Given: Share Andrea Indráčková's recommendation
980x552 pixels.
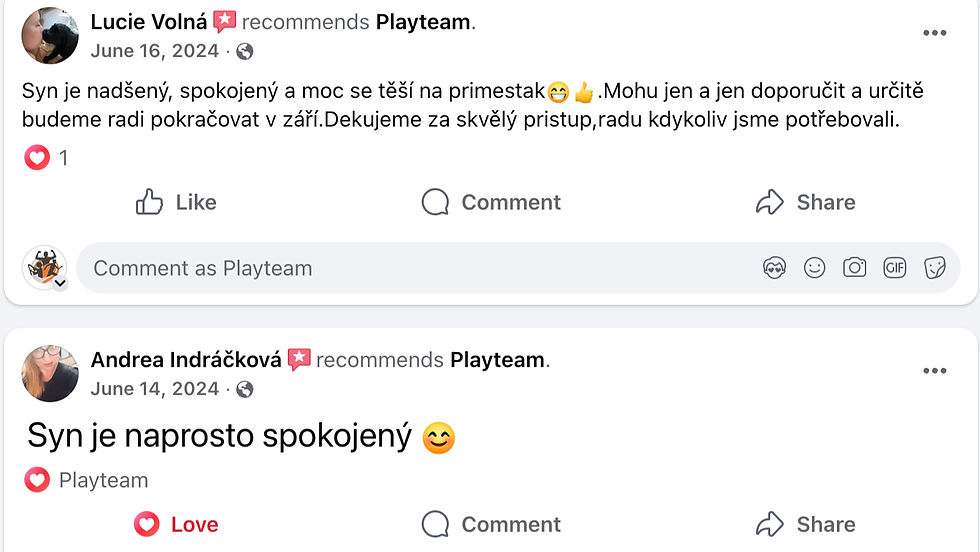Looking at the screenshot, I should 805,524.
